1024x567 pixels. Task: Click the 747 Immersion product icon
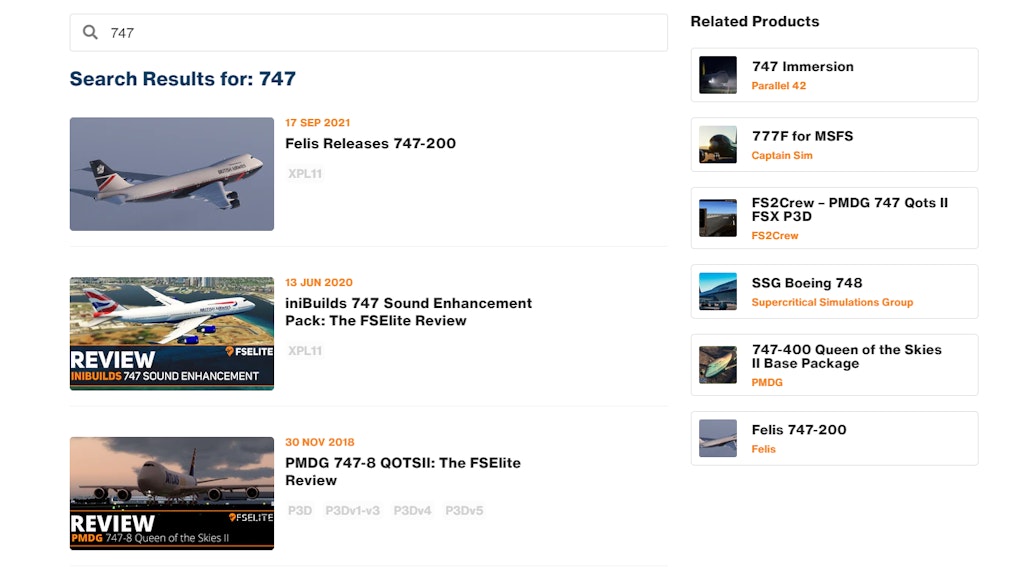[x=718, y=75]
